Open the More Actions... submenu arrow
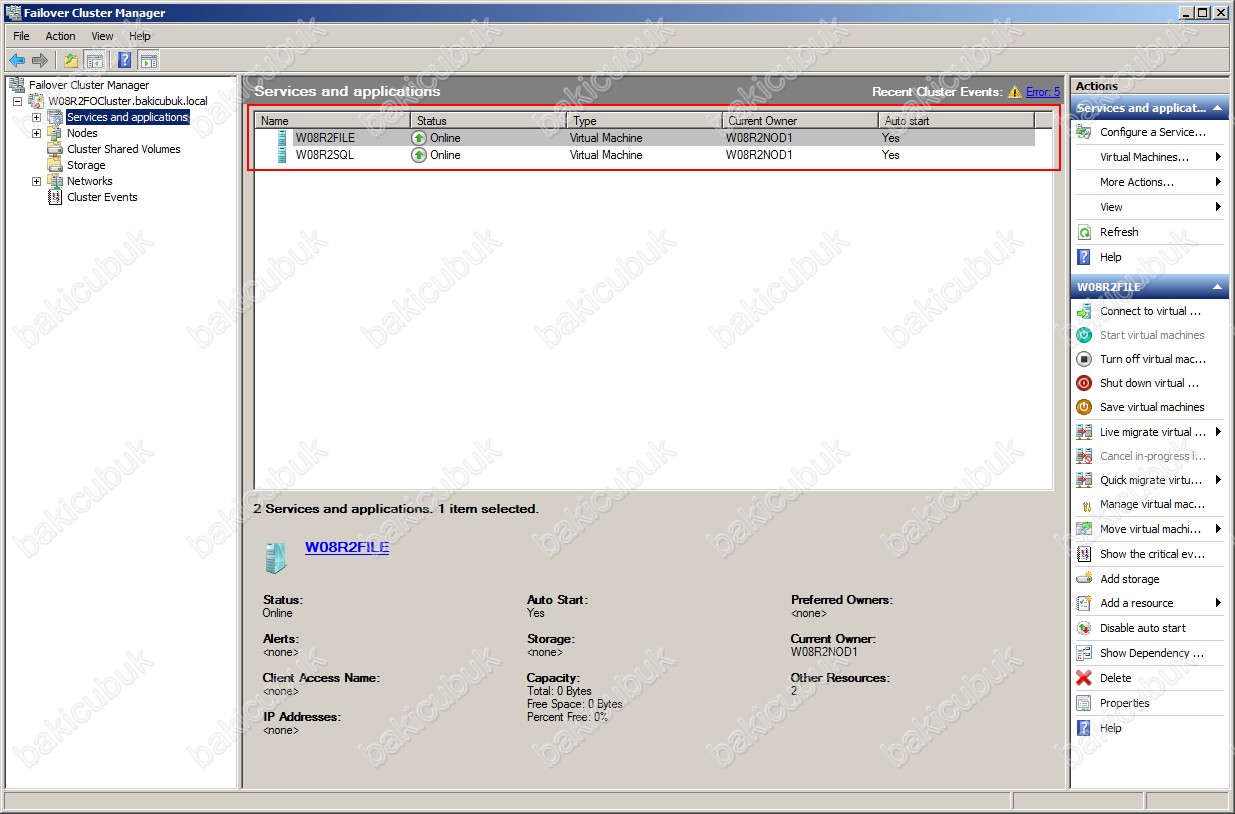1235x814 pixels. pos(1218,182)
